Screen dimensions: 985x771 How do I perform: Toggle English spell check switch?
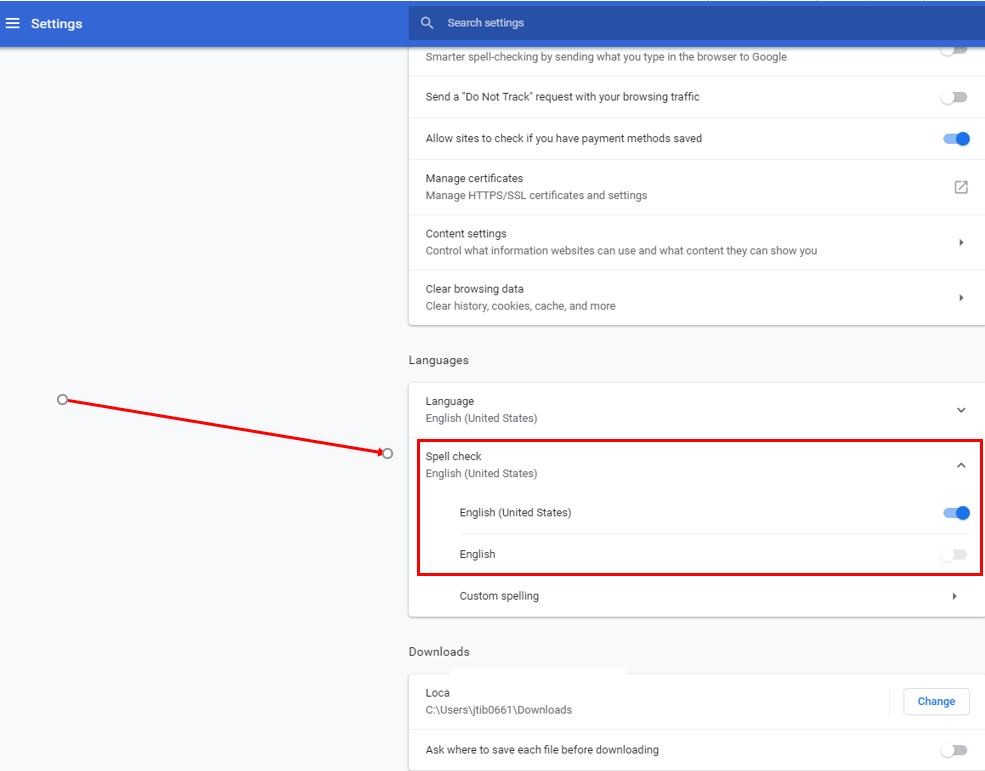coord(955,554)
